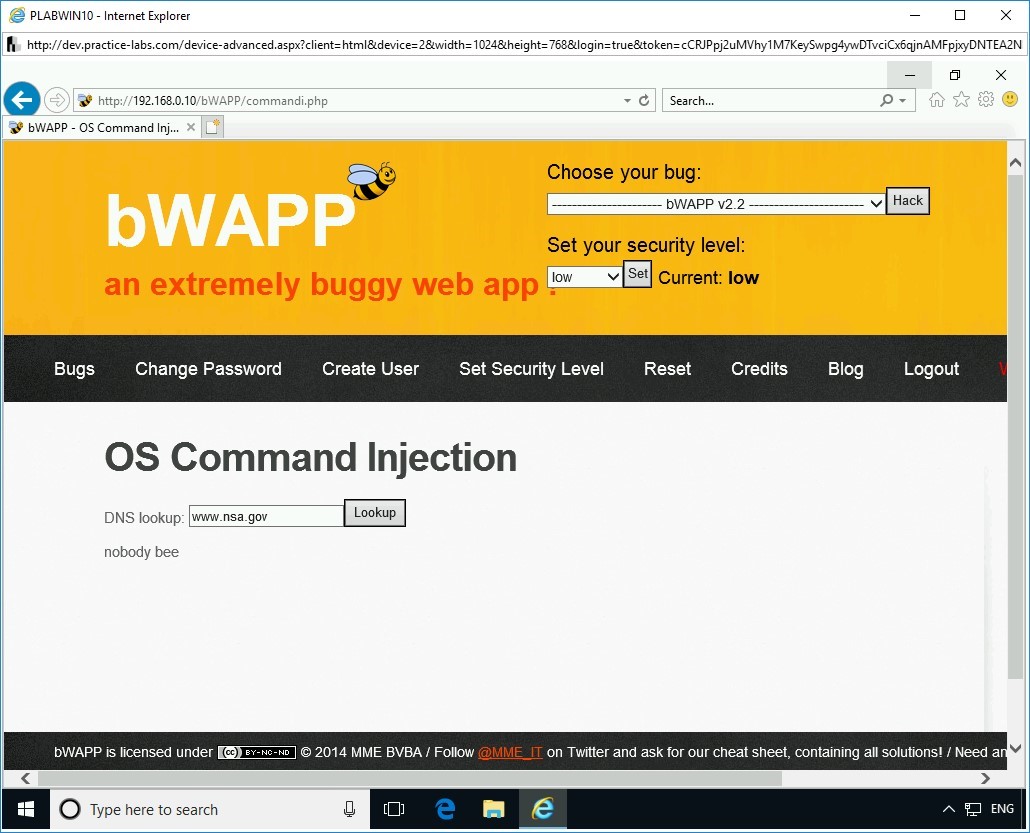Click the smiley feedback icon

click(1010, 99)
